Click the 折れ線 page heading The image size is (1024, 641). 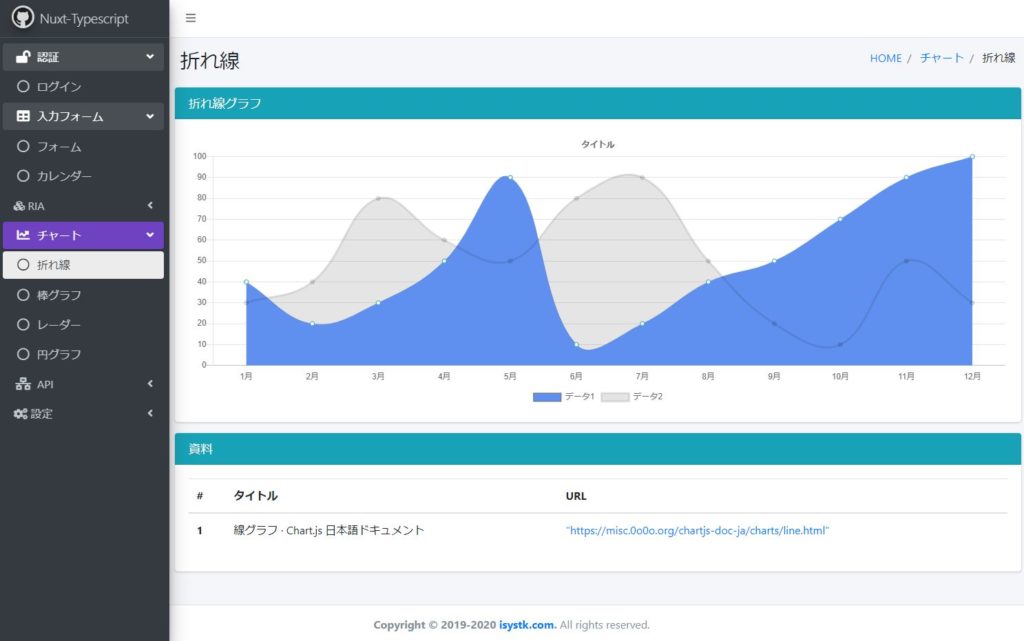coord(210,61)
